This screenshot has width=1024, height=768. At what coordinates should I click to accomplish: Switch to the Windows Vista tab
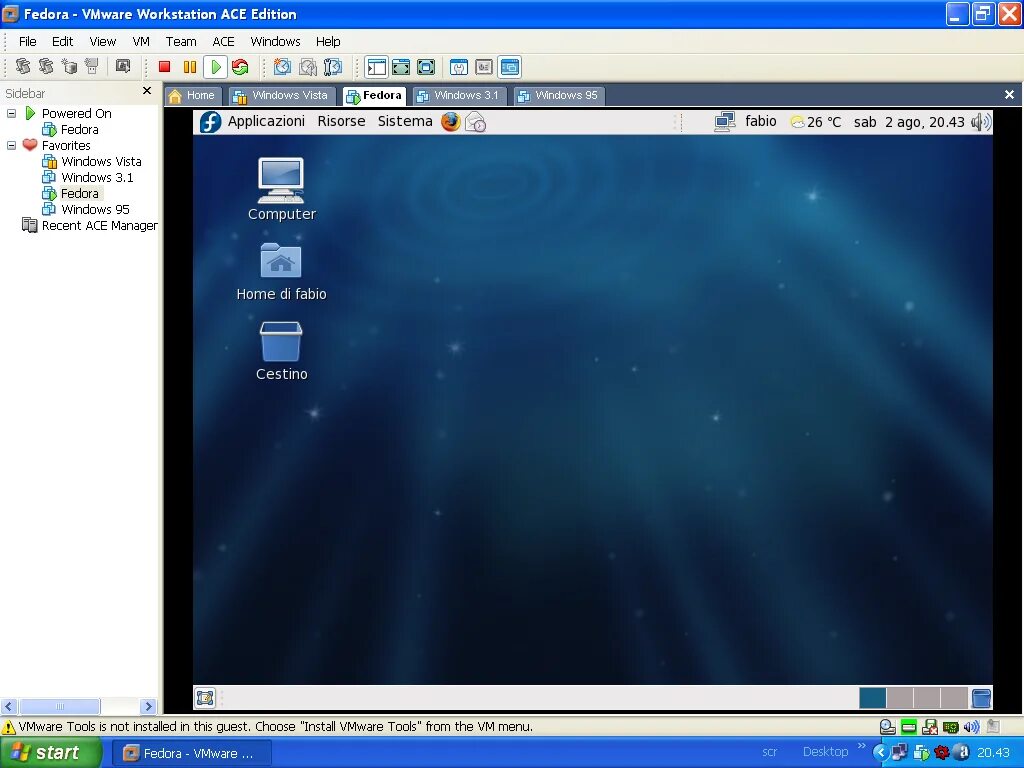[x=282, y=96]
